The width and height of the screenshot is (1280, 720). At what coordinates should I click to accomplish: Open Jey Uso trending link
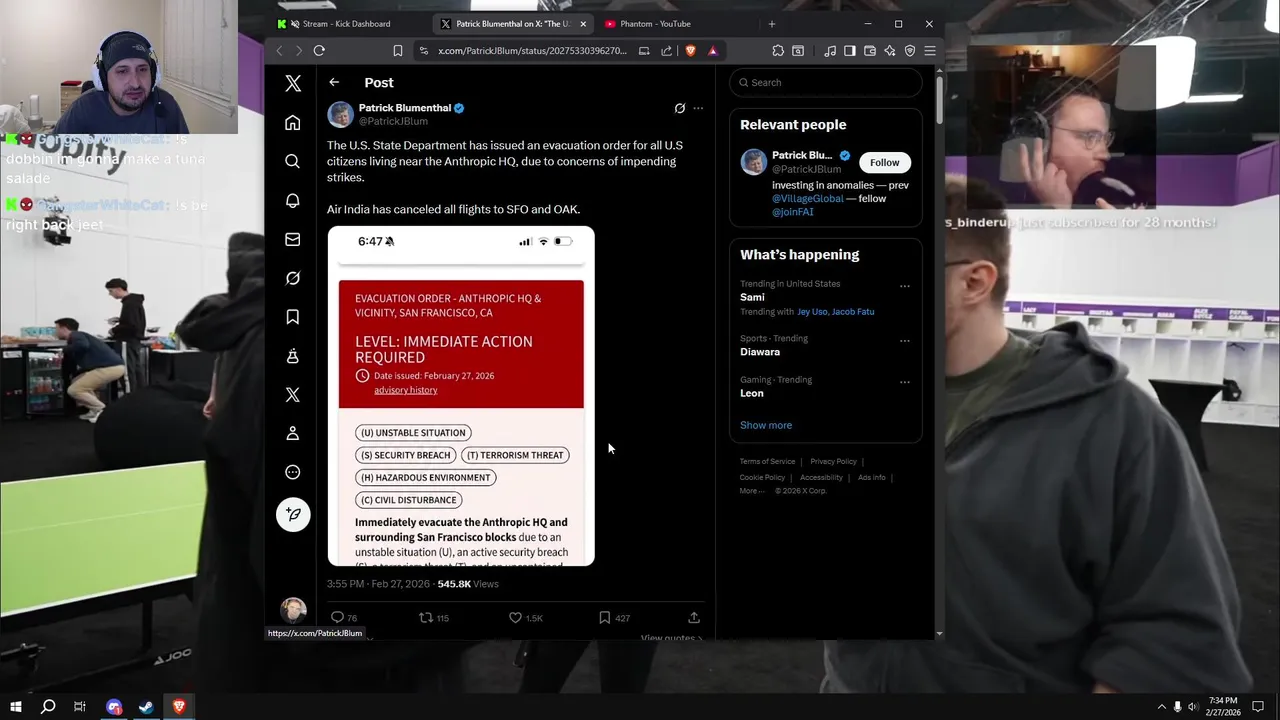[814, 311]
